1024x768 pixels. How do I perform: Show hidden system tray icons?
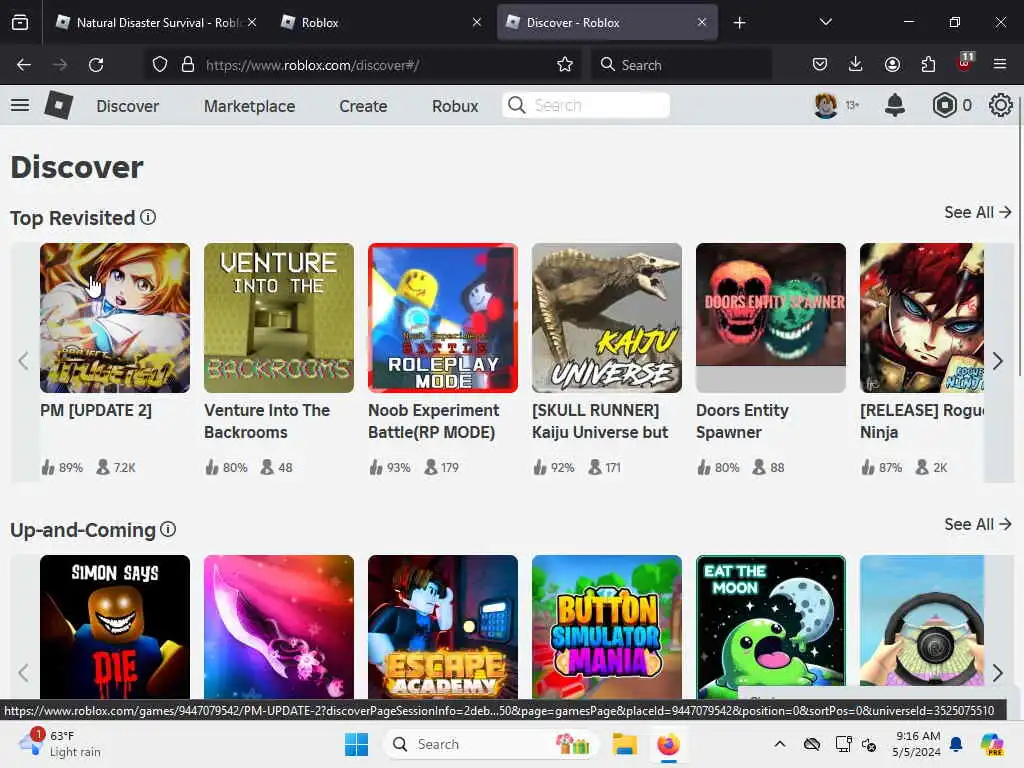(780, 744)
